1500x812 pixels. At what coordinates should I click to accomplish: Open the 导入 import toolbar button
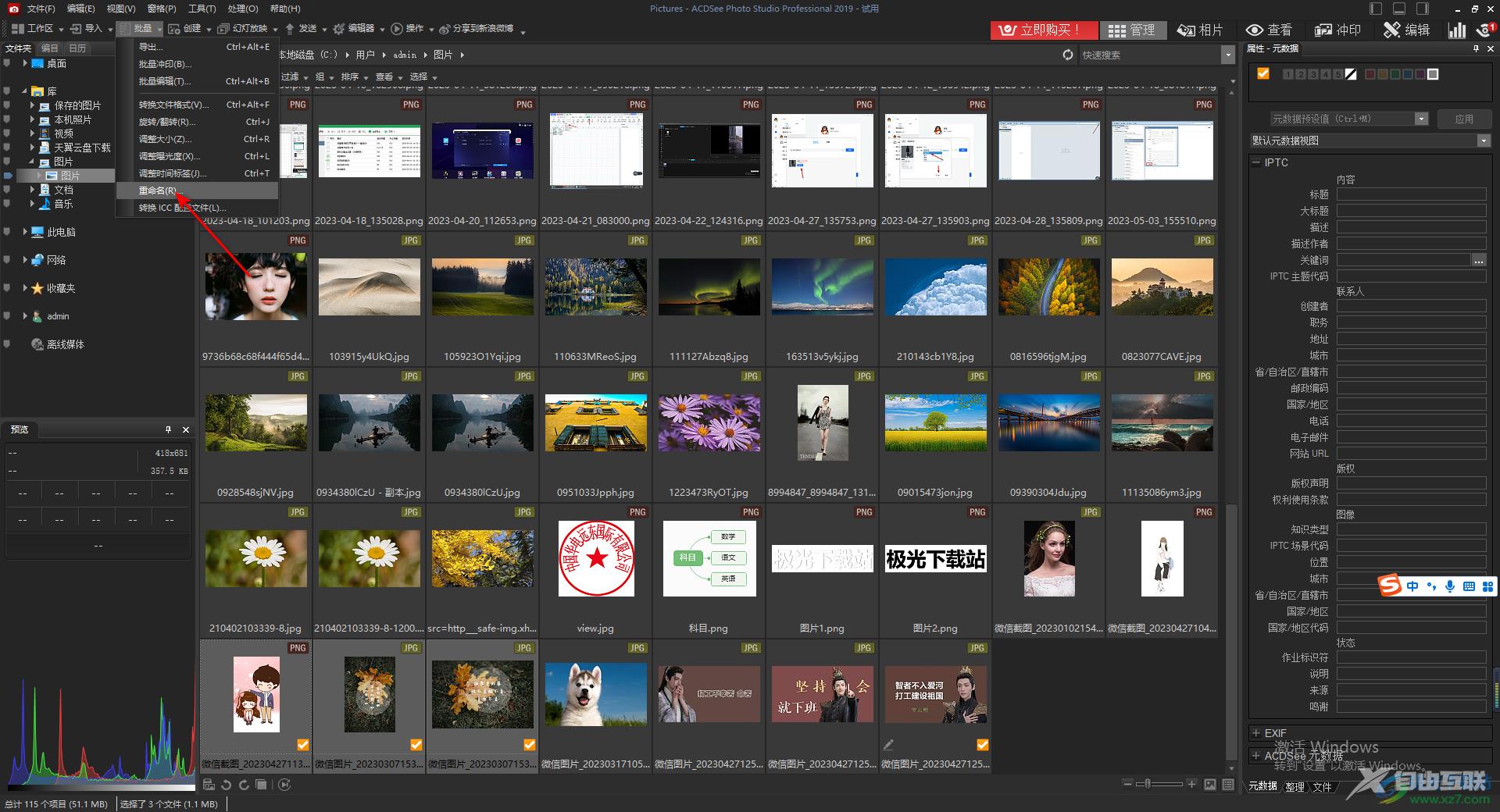pyautogui.click(x=91, y=29)
